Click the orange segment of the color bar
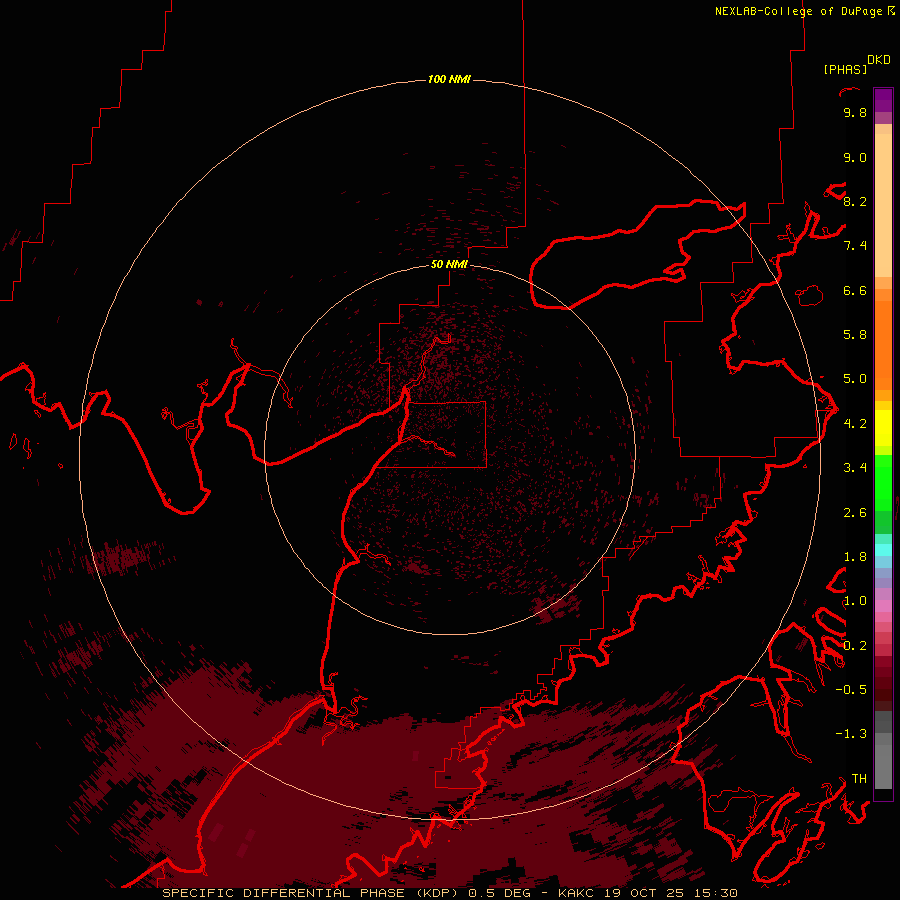This screenshot has width=900, height=900. [x=883, y=344]
